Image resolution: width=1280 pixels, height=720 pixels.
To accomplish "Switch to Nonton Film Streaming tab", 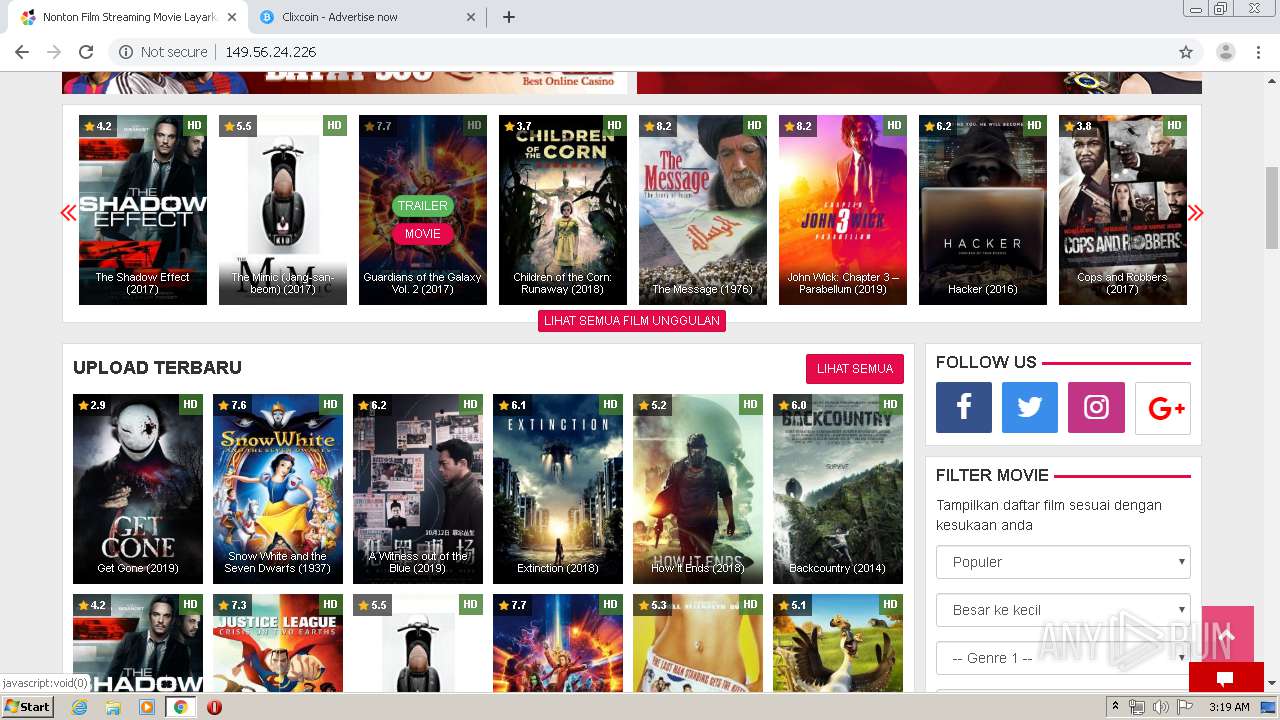I will tap(128, 17).
